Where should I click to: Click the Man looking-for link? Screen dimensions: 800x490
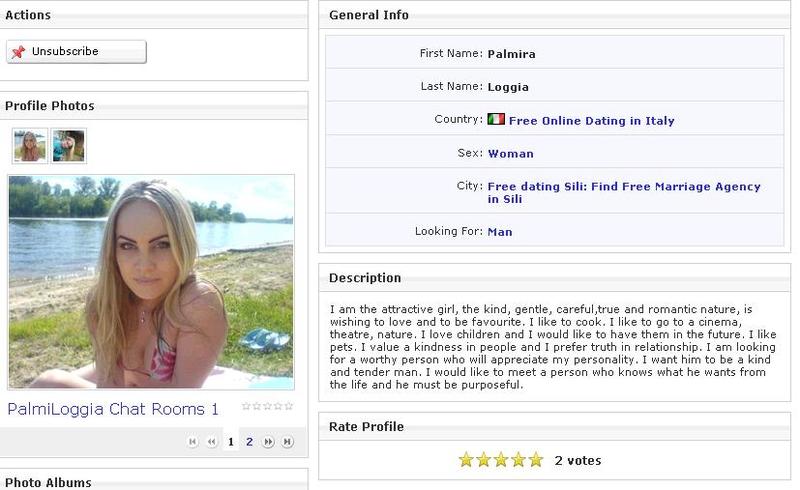click(x=499, y=232)
